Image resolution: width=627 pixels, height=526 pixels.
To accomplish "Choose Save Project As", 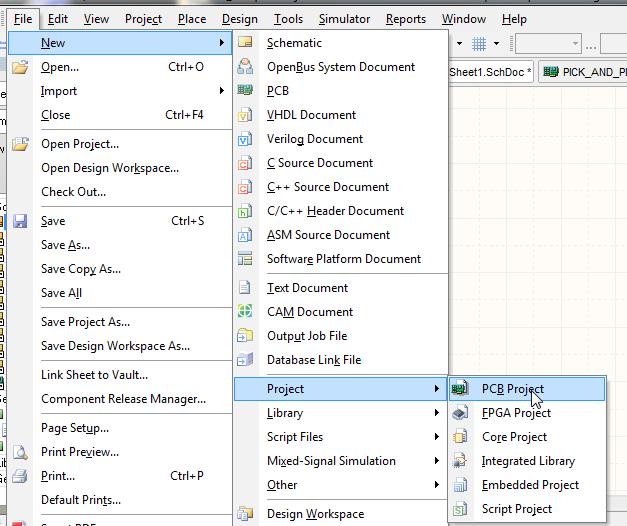I will tap(120, 322).
